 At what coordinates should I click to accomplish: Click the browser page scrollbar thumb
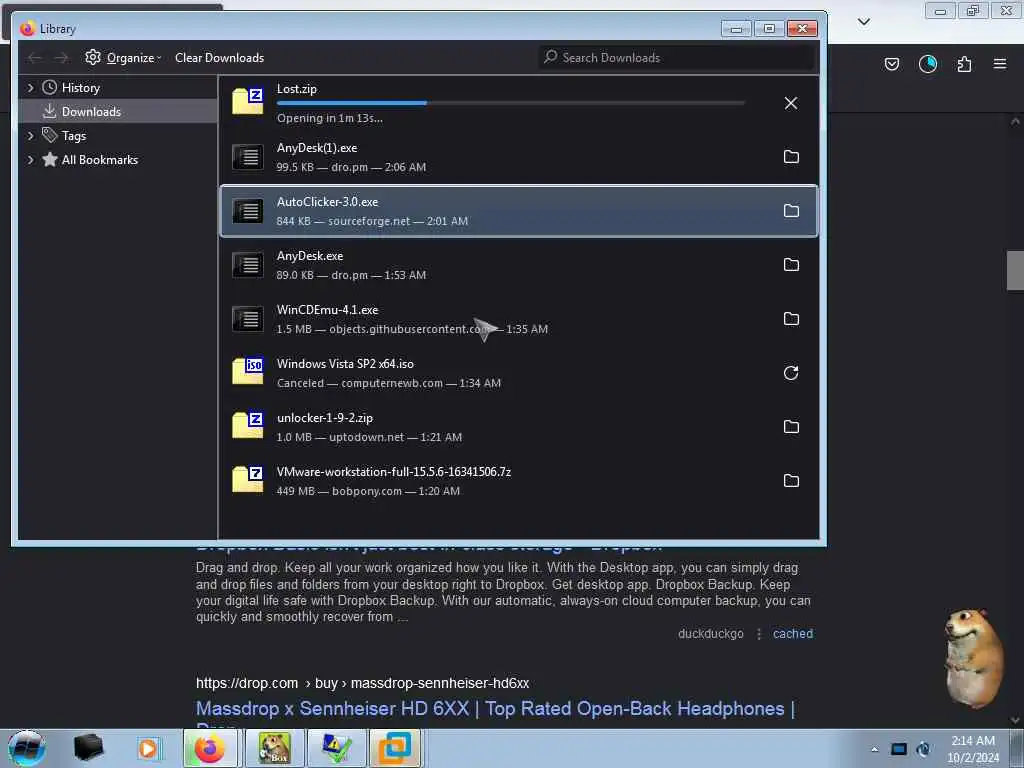[x=1015, y=270]
